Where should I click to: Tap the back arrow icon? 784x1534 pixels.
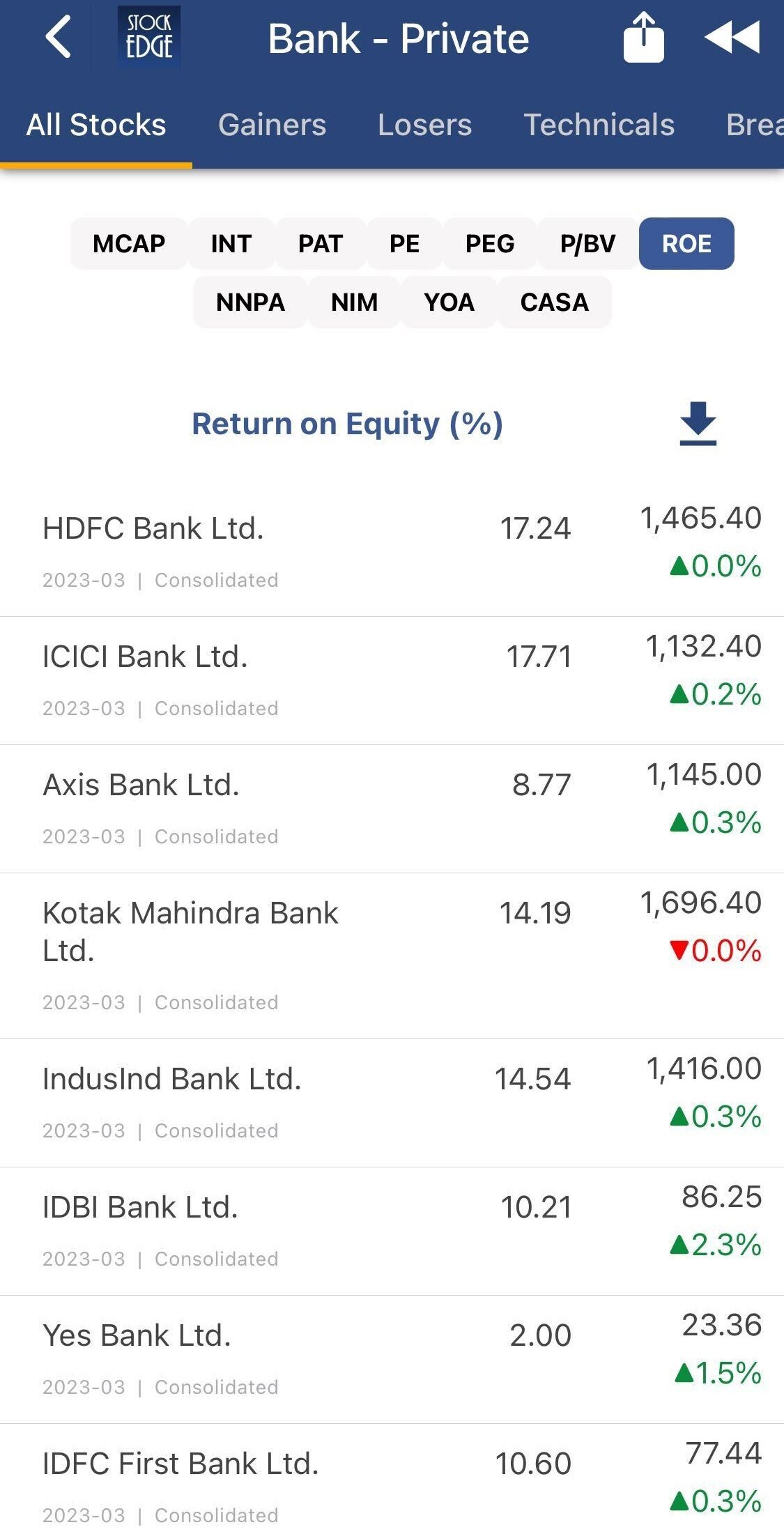click(59, 38)
